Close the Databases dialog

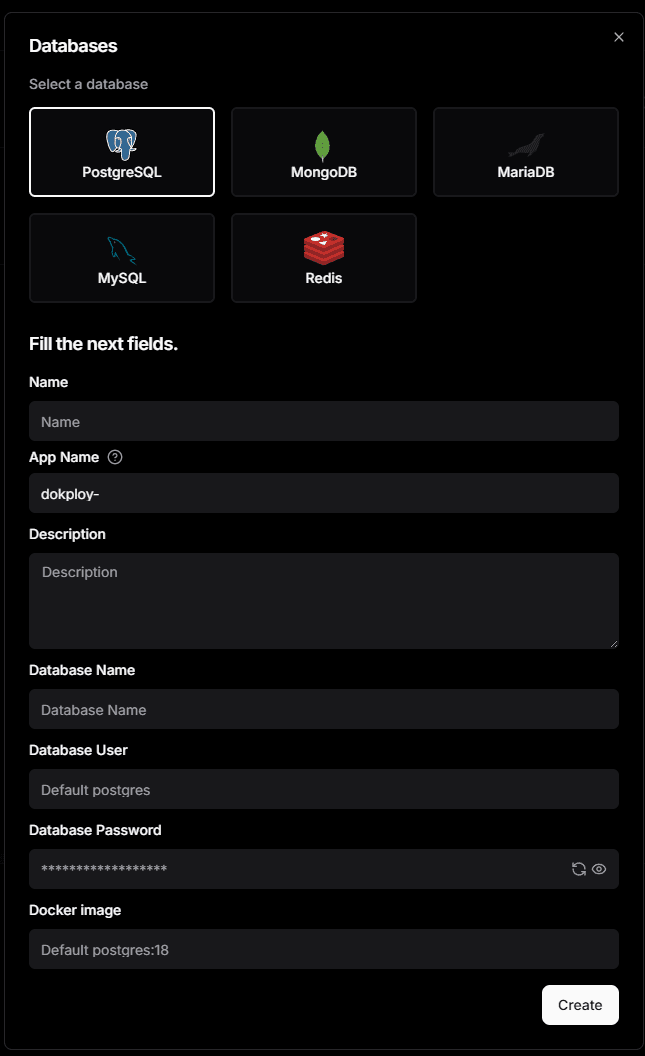coord(619,37)
